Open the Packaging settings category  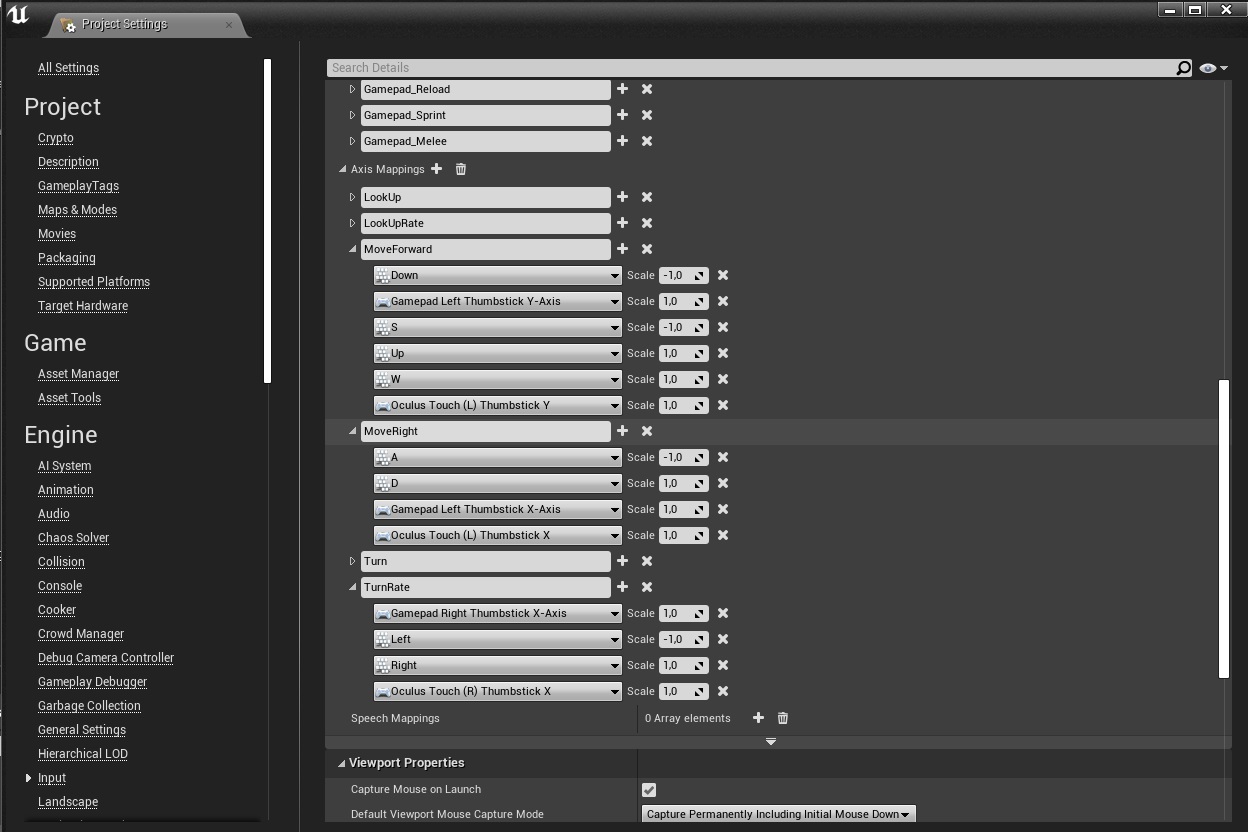pos(67,258)
